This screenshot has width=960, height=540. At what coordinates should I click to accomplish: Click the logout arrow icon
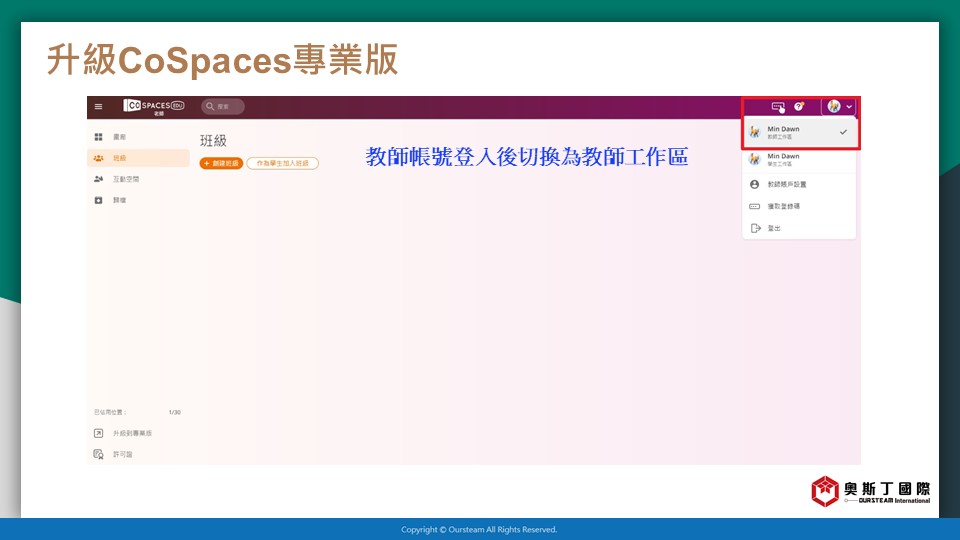point(756,228)
